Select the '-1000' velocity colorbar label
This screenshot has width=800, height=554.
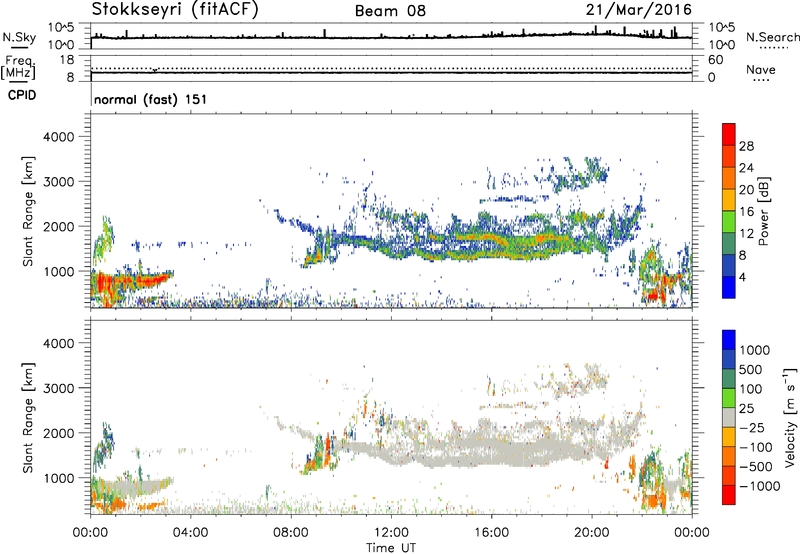click(x=760, y=486)
